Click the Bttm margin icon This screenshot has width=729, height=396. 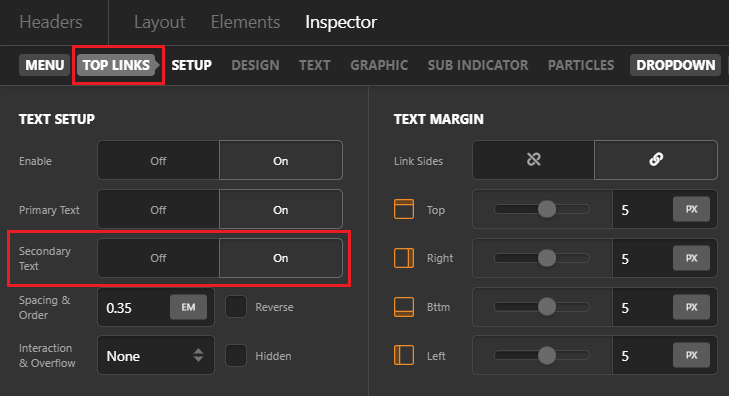[x=404, y=307]
